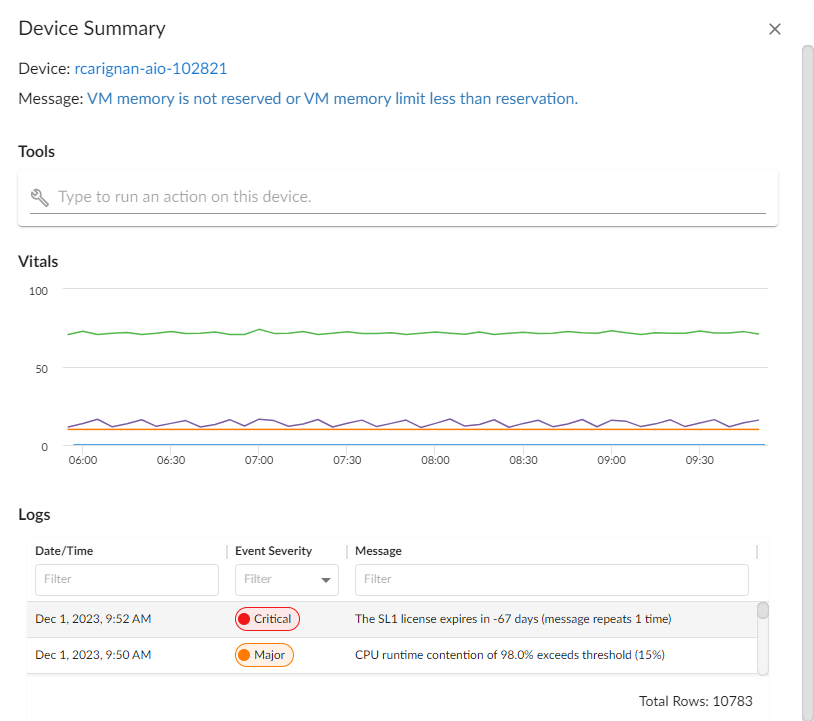Select the Dec 1, 2023, 9:50 AM timestamp
814x721 pixels.
tap(93, 656)
